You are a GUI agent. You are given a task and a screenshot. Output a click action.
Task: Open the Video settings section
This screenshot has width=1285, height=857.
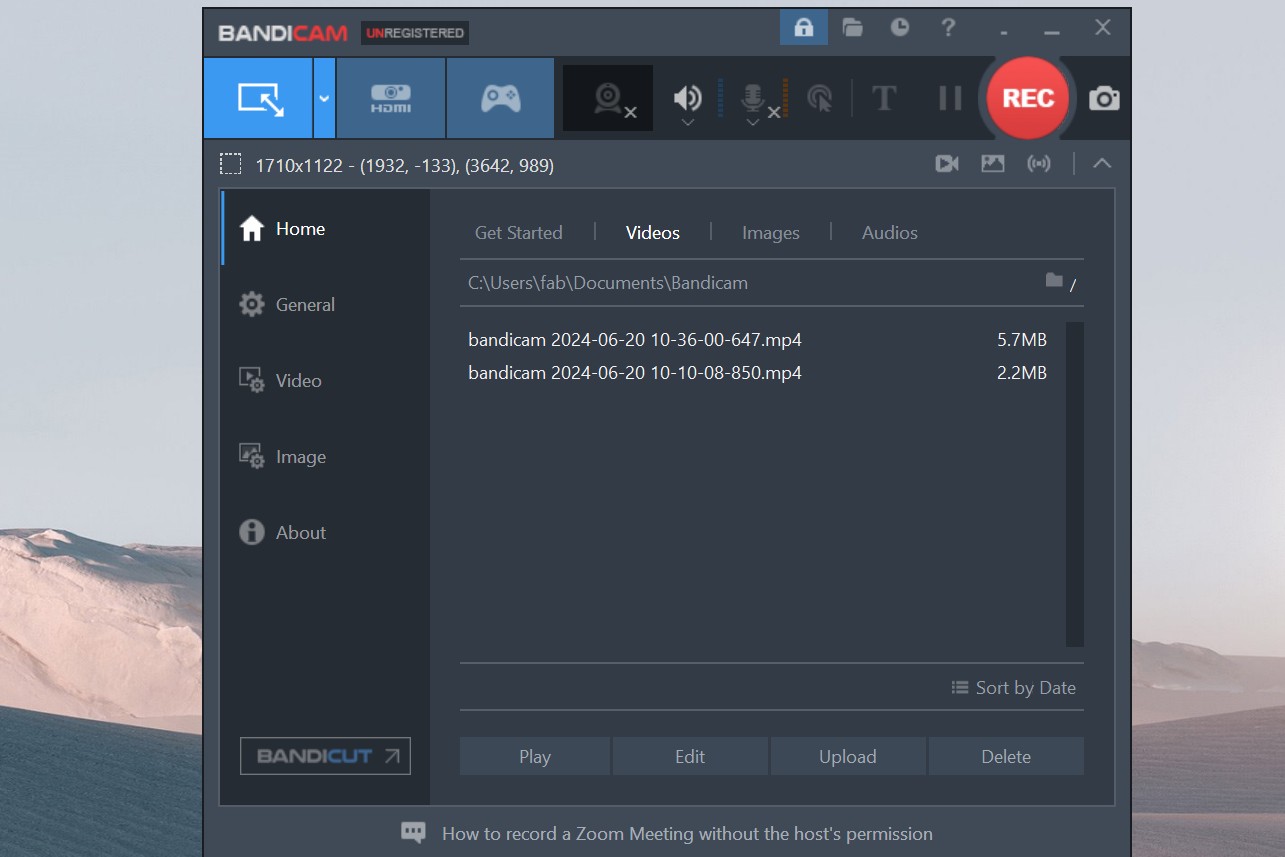click(x=326, y=380)
